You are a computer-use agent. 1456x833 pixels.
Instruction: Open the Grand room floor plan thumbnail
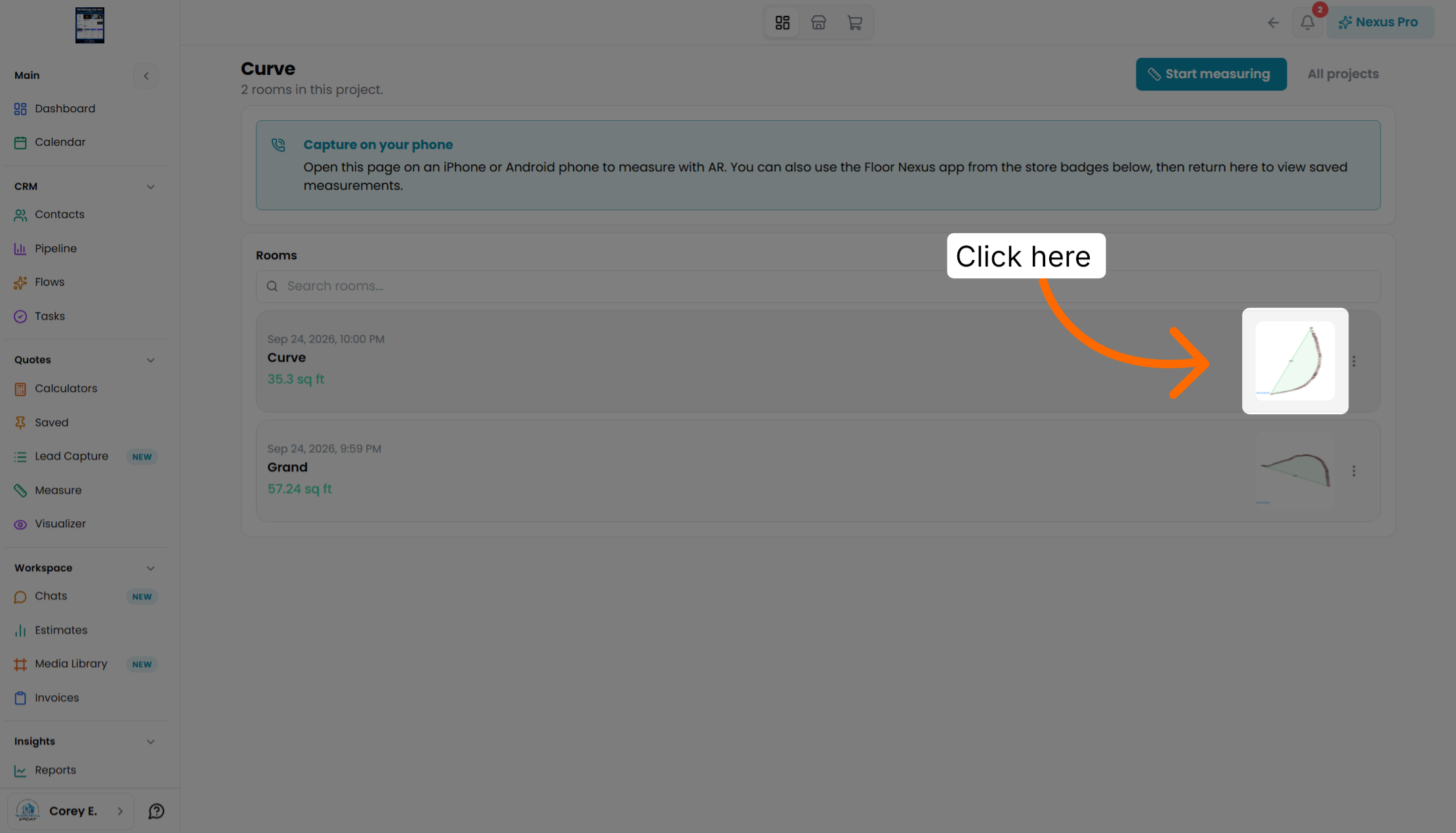tap(1295, 471)
